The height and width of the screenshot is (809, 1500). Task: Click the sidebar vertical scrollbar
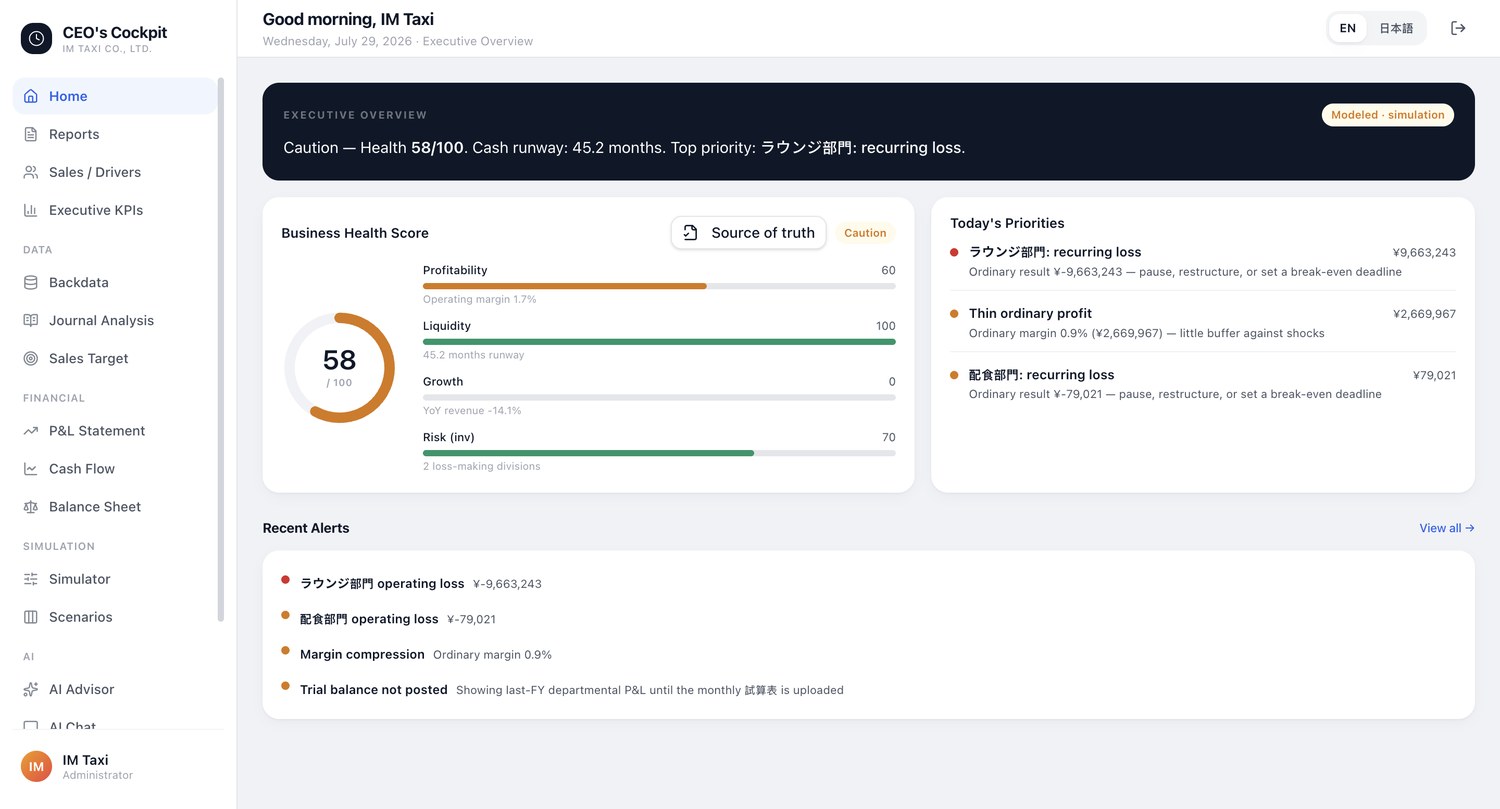coord(221,350)
